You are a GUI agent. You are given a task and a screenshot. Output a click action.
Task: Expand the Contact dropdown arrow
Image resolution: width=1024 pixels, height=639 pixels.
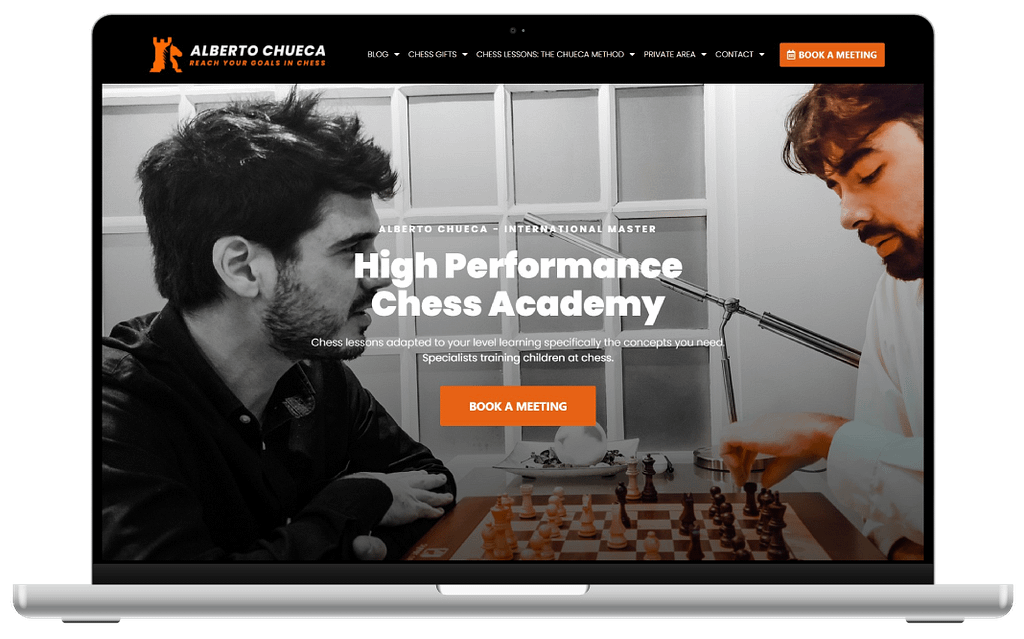[x=761, y=55]
